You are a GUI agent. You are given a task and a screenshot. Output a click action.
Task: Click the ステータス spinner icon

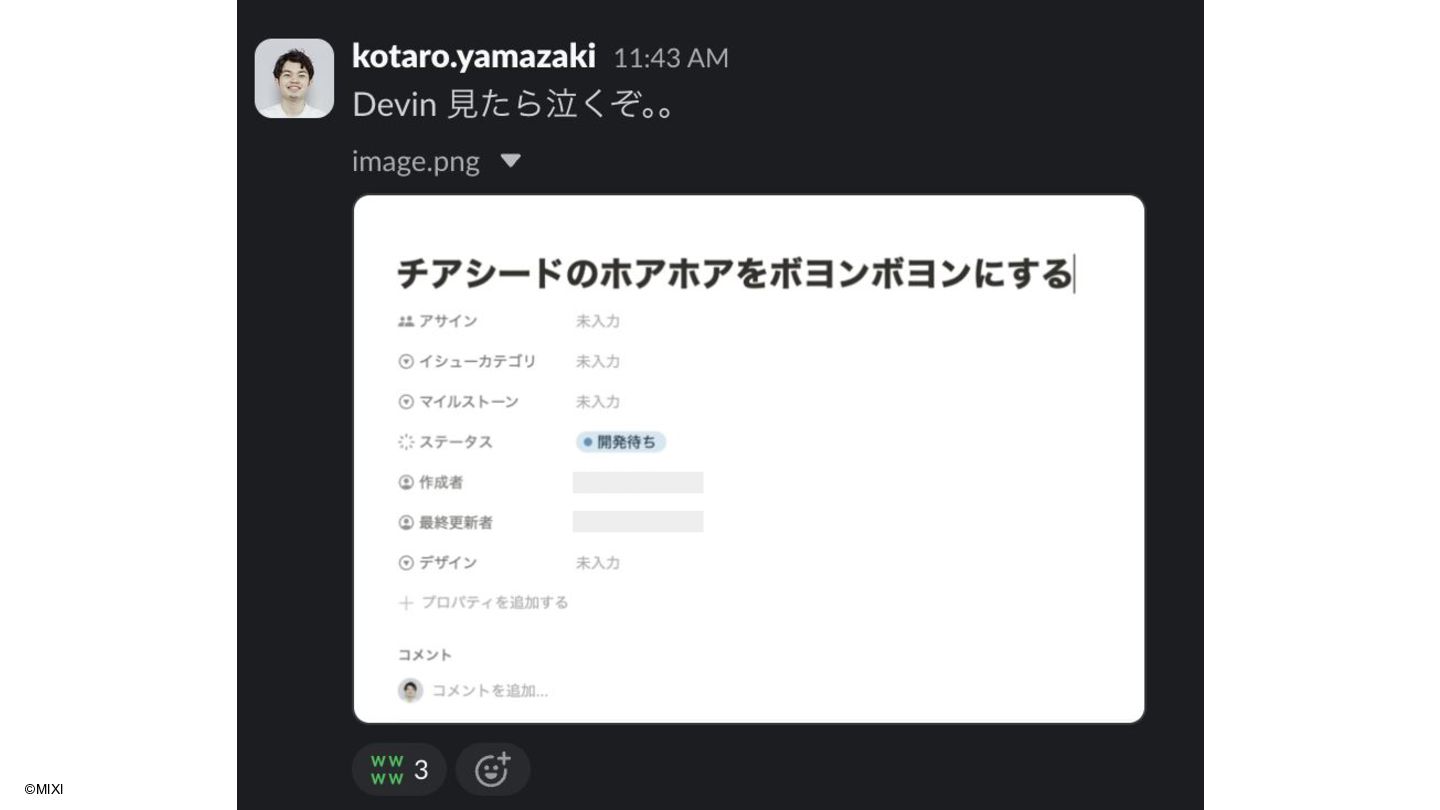click(x=406, y=442)
